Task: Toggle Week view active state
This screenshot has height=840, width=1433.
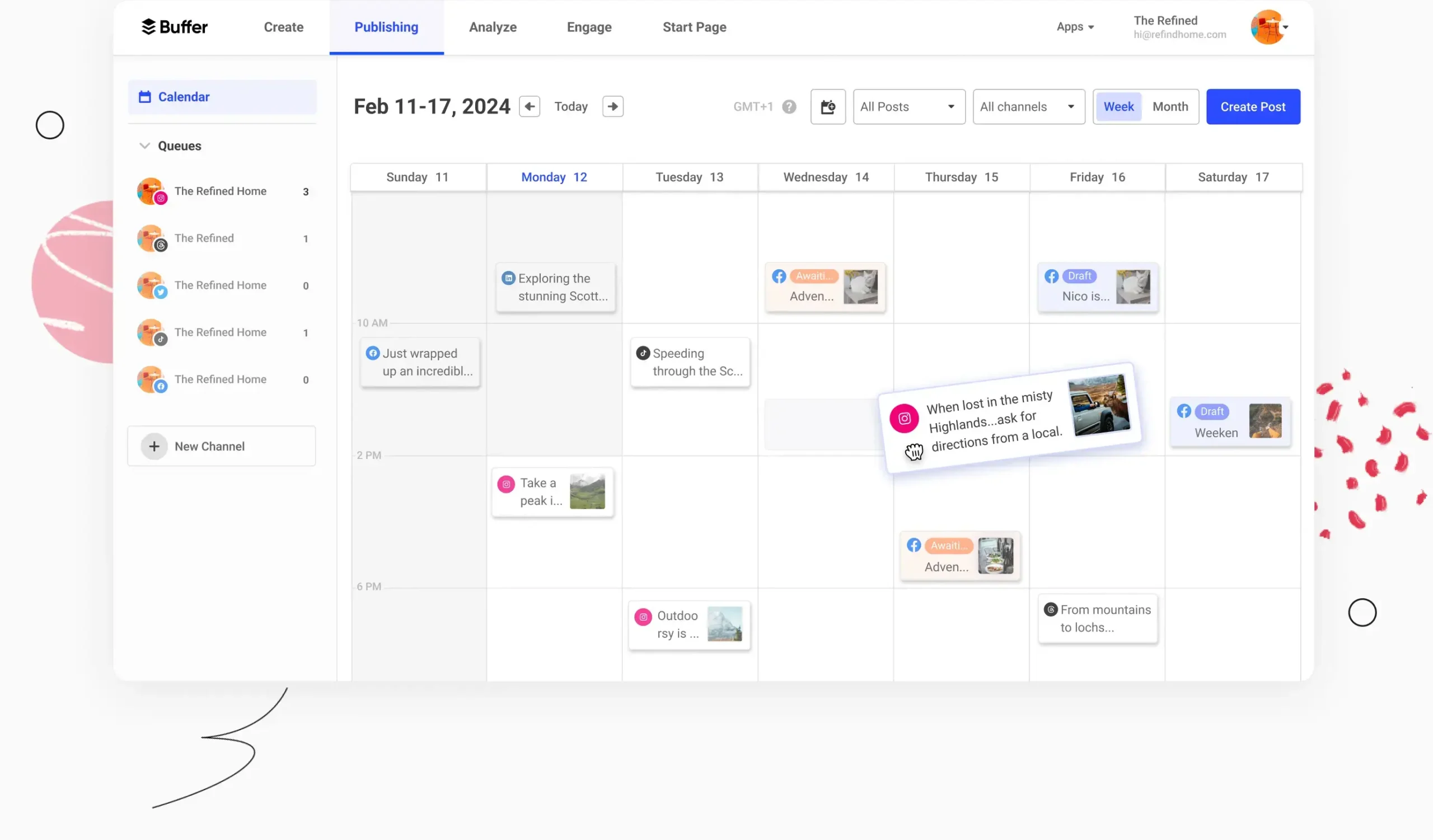Action: 1118,107
